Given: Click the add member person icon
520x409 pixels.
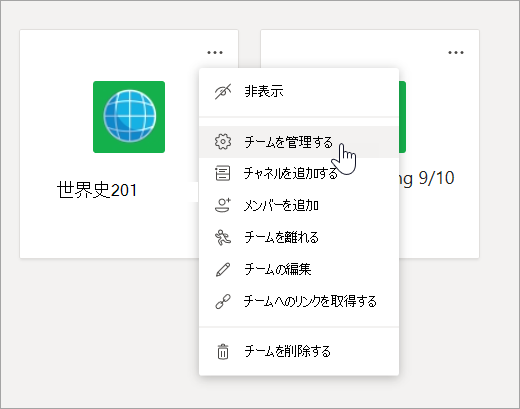Looking at the screenshot, I should coord(223,205).
